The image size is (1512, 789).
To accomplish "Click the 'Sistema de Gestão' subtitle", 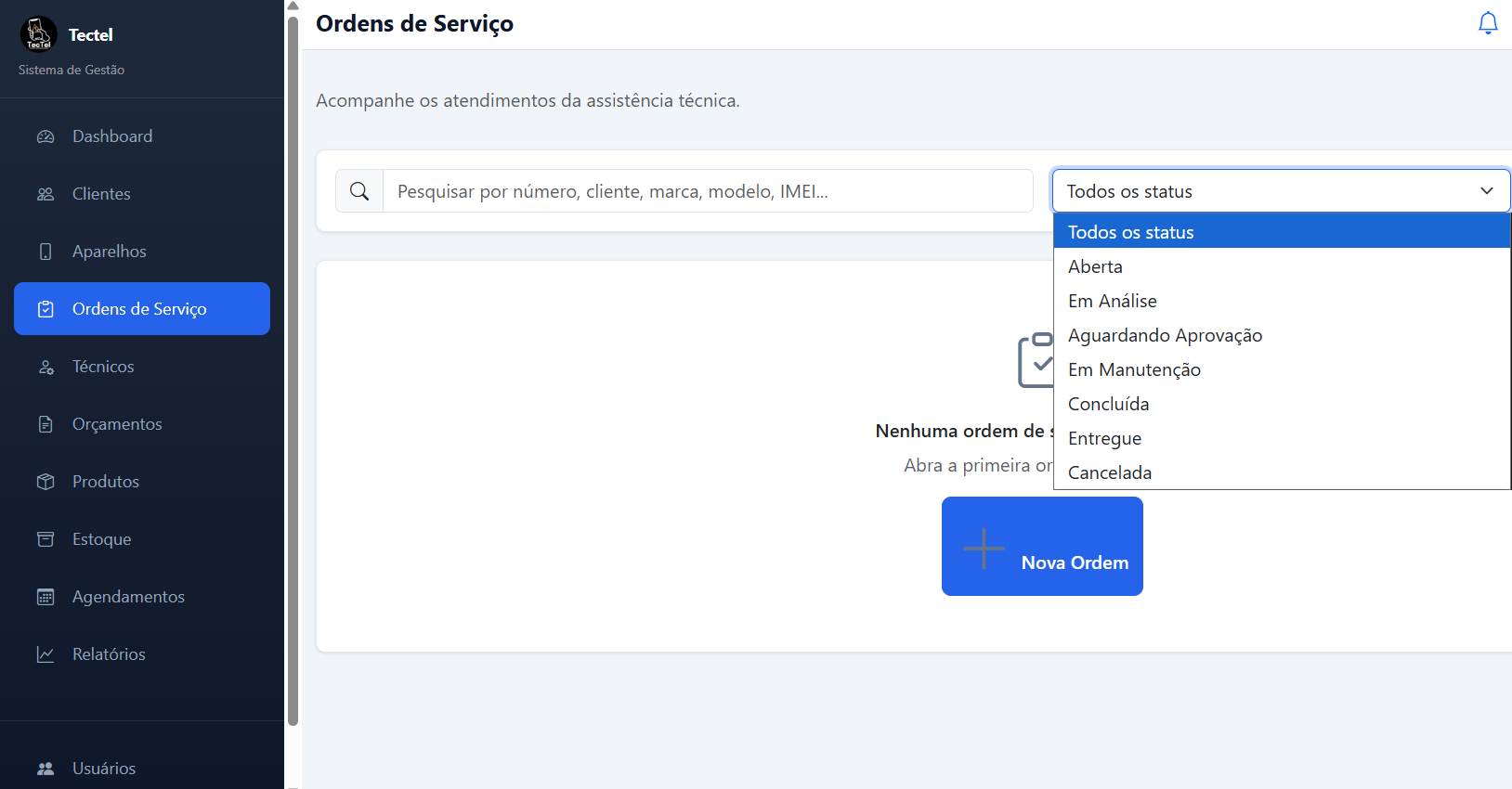I will (72, 70).
